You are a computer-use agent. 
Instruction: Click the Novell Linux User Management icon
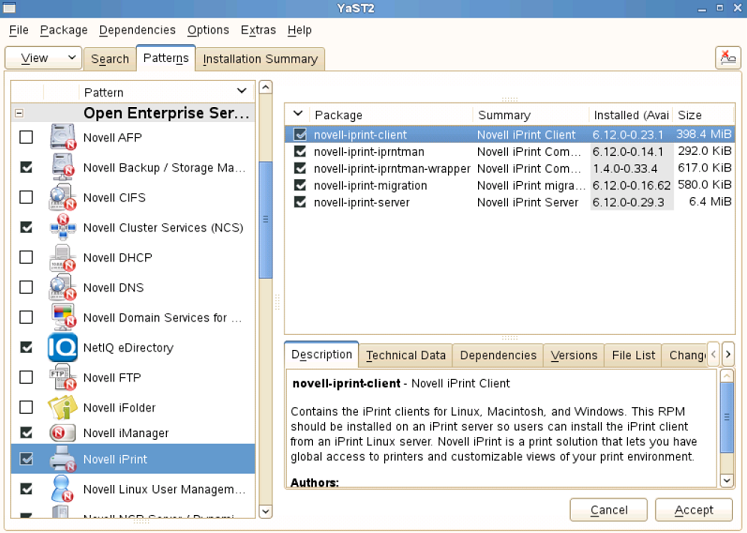[62, 489]
